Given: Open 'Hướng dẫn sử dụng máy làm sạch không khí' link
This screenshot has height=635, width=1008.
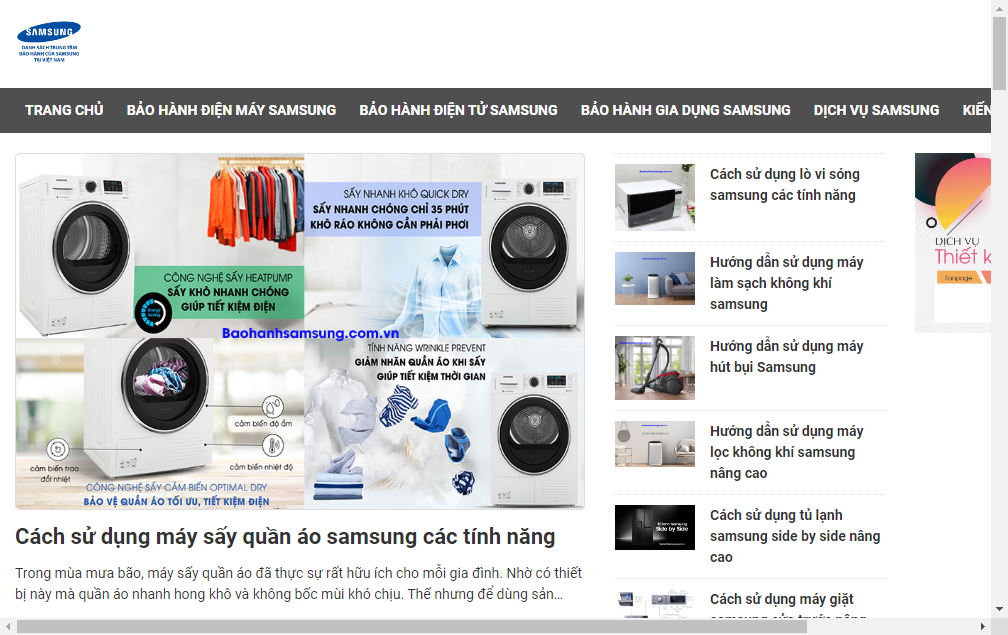Looking at the screenshot, I should tap(786, 283).
